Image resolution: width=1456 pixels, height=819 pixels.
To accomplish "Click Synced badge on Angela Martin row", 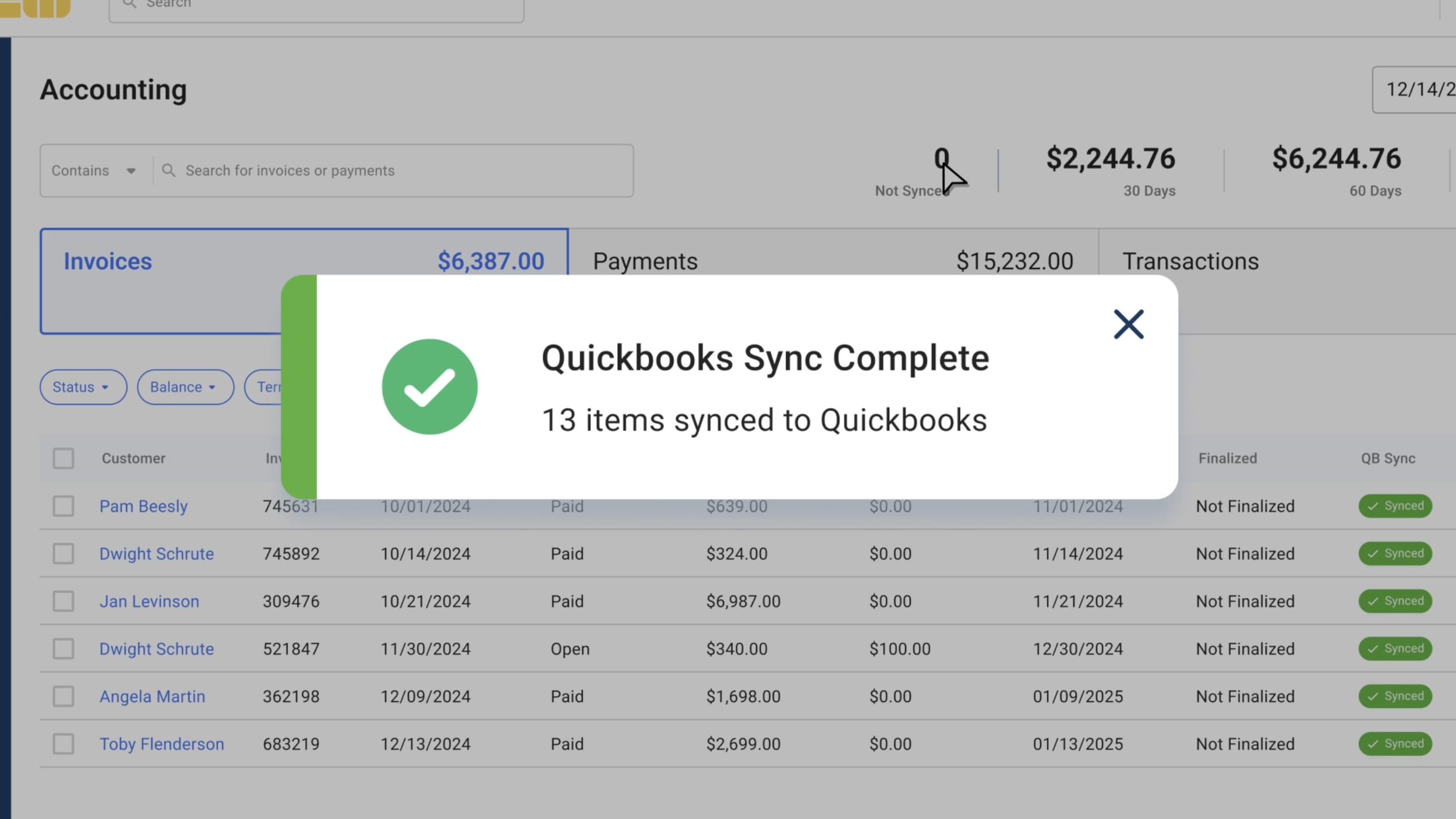I will pyautogui.click(x=1395, y=696).
